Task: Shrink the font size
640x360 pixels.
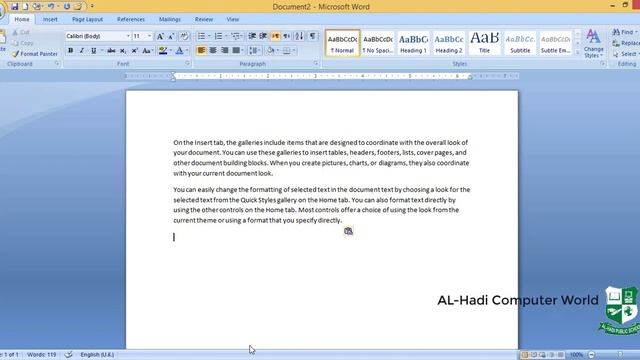Action: coord(171,36)
